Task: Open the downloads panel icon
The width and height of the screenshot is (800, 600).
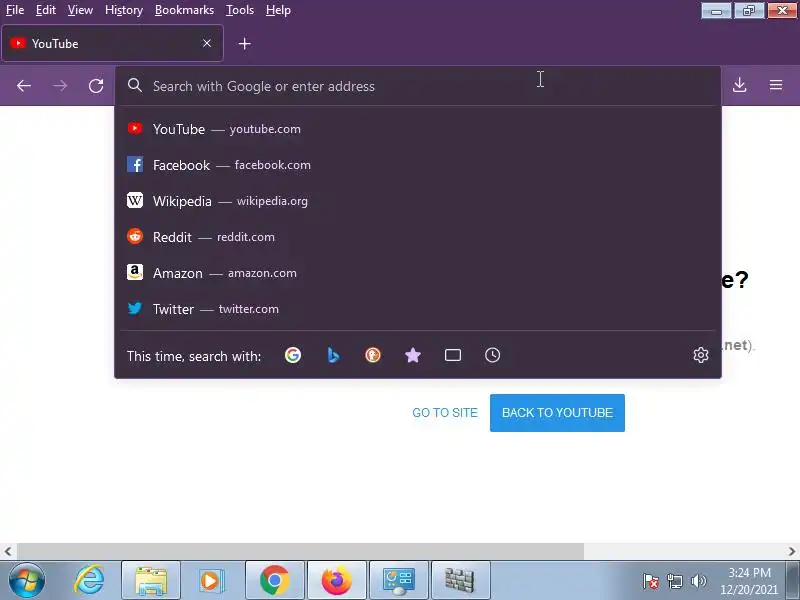Action: tap(739, 85)
